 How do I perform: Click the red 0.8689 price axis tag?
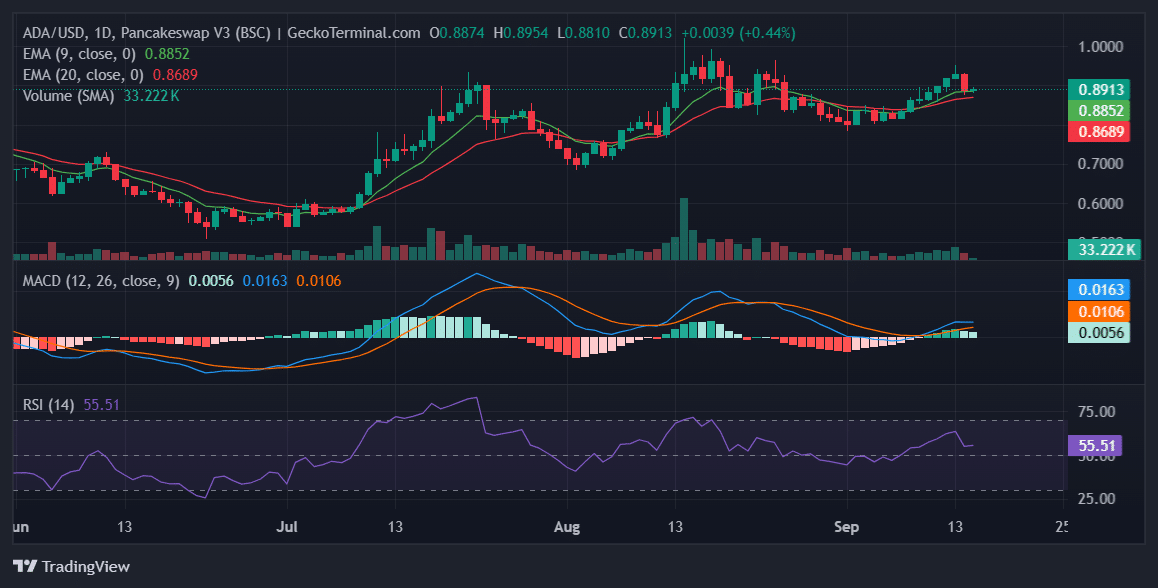(1098, 131)
